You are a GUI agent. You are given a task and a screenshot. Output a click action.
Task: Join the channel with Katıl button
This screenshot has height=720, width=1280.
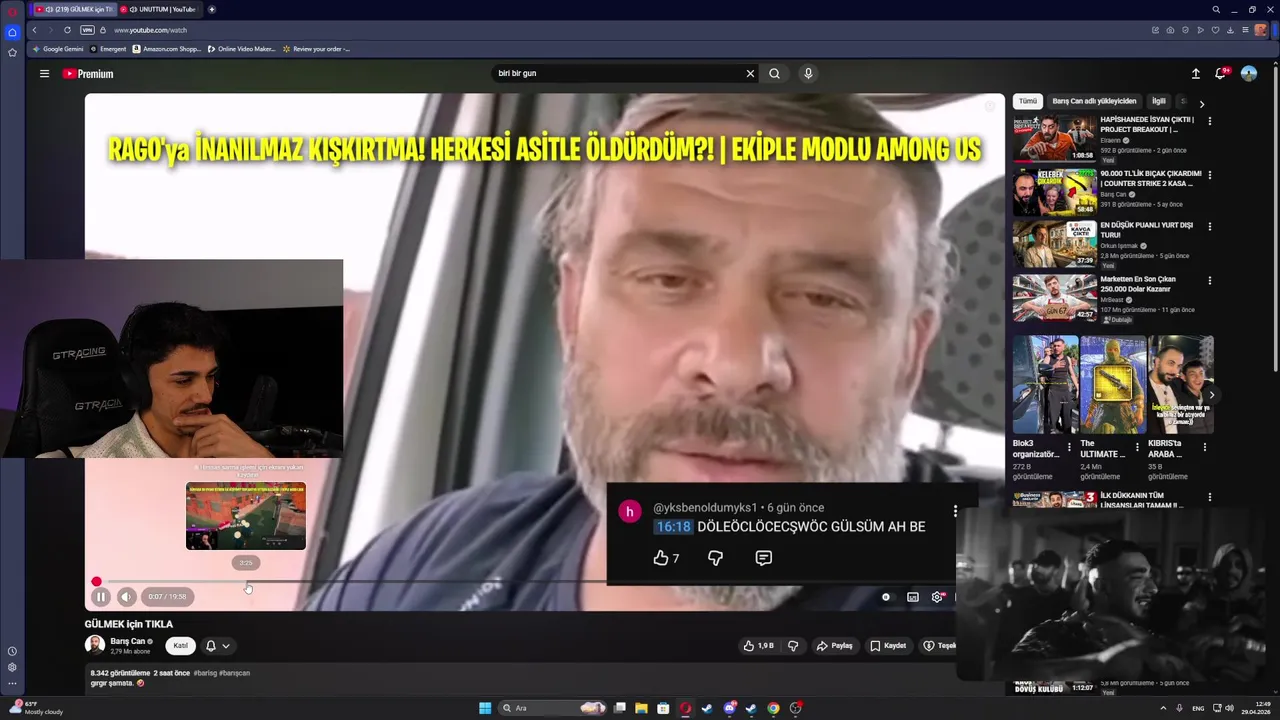[181, 646]
